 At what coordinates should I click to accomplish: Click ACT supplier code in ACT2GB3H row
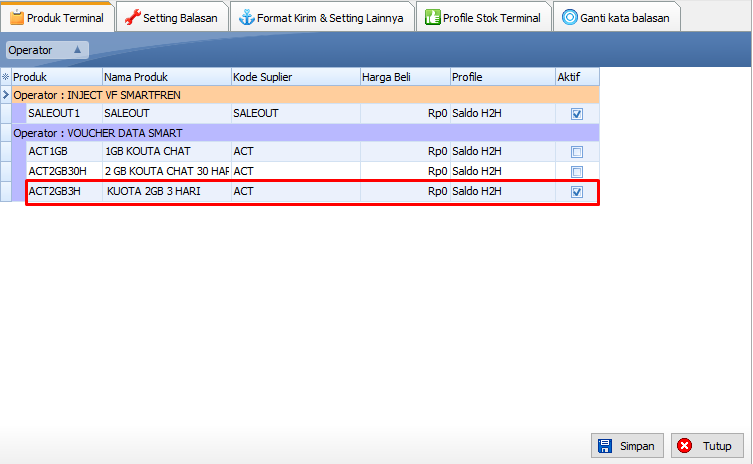(296, 191)
